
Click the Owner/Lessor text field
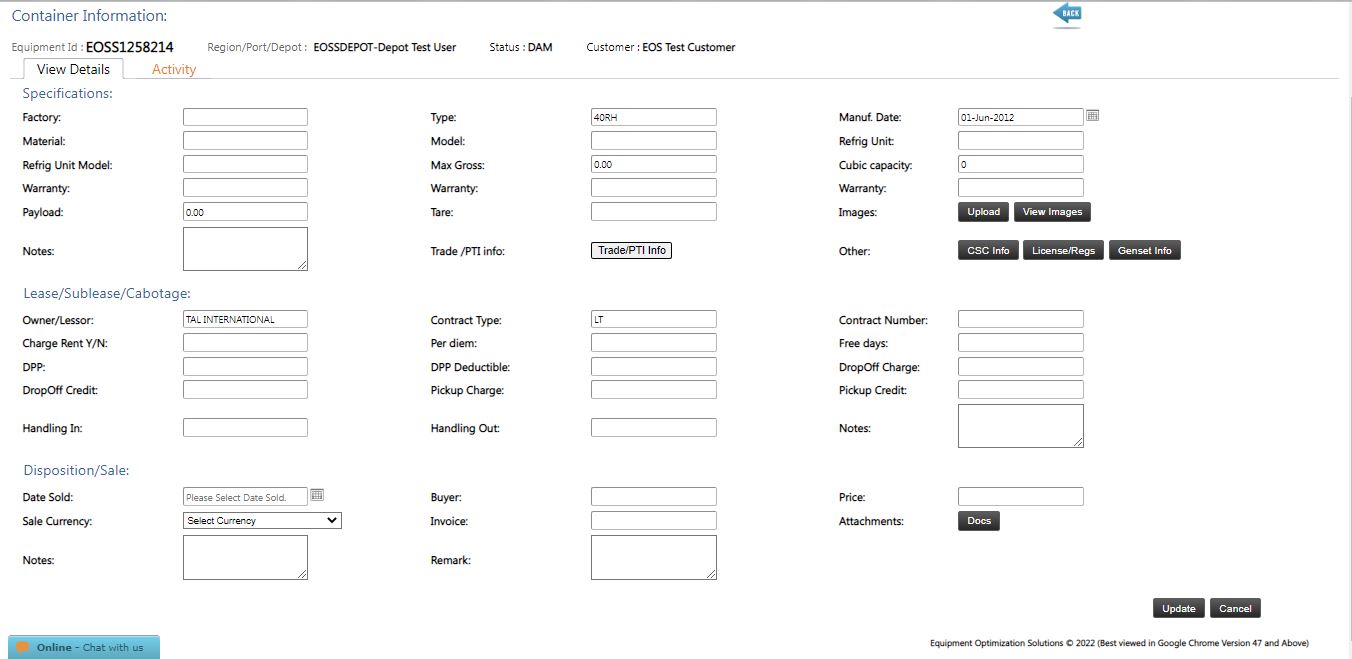pos(245,319)
